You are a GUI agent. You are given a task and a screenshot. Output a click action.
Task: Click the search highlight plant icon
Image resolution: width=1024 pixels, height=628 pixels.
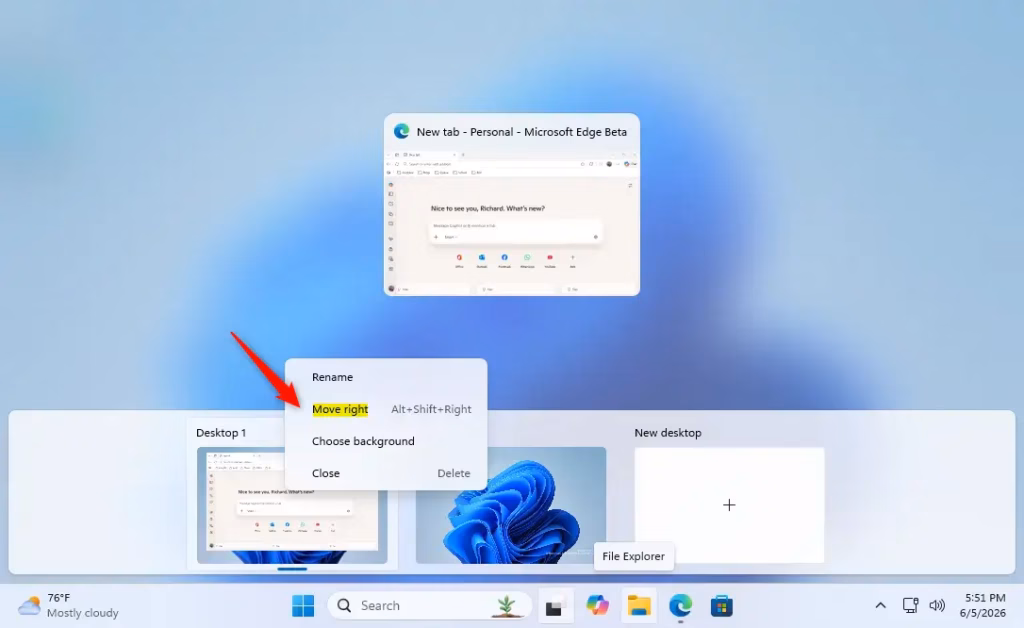click(505, 605)
